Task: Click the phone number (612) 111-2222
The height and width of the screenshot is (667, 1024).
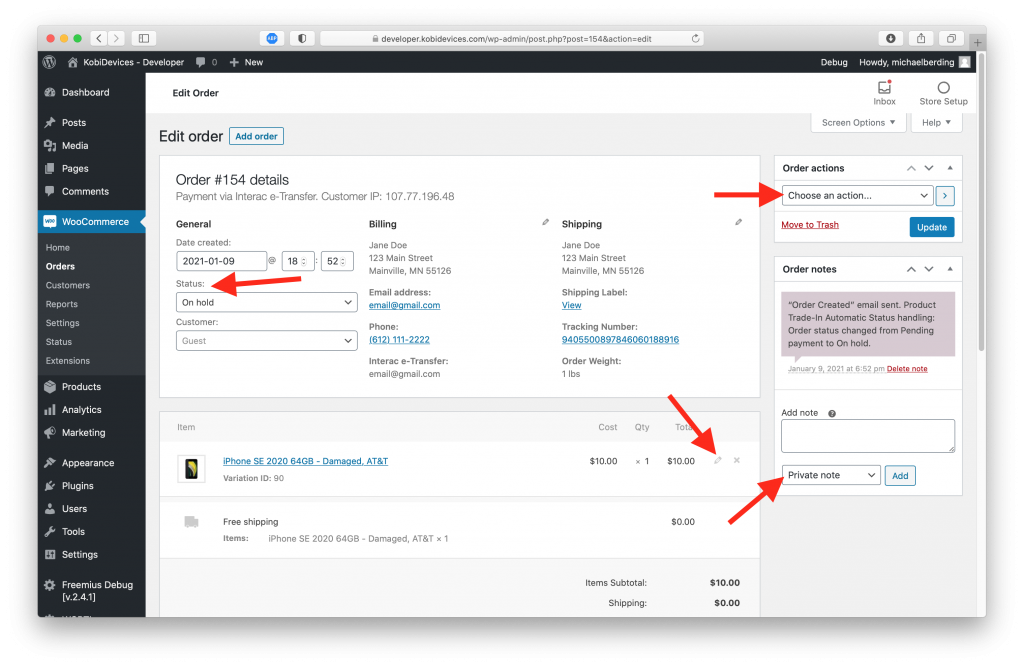Action: click(x=399, y=340)
